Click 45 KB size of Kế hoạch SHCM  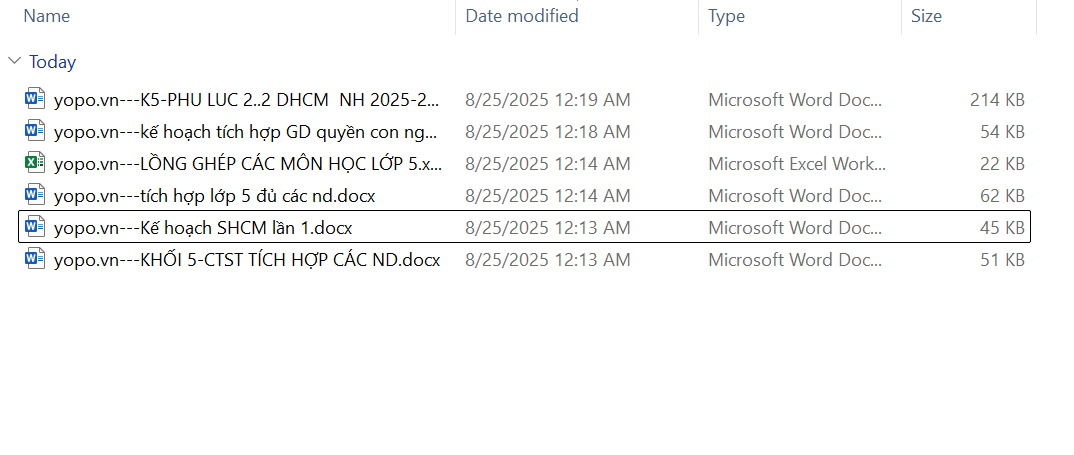[1002, 228]
